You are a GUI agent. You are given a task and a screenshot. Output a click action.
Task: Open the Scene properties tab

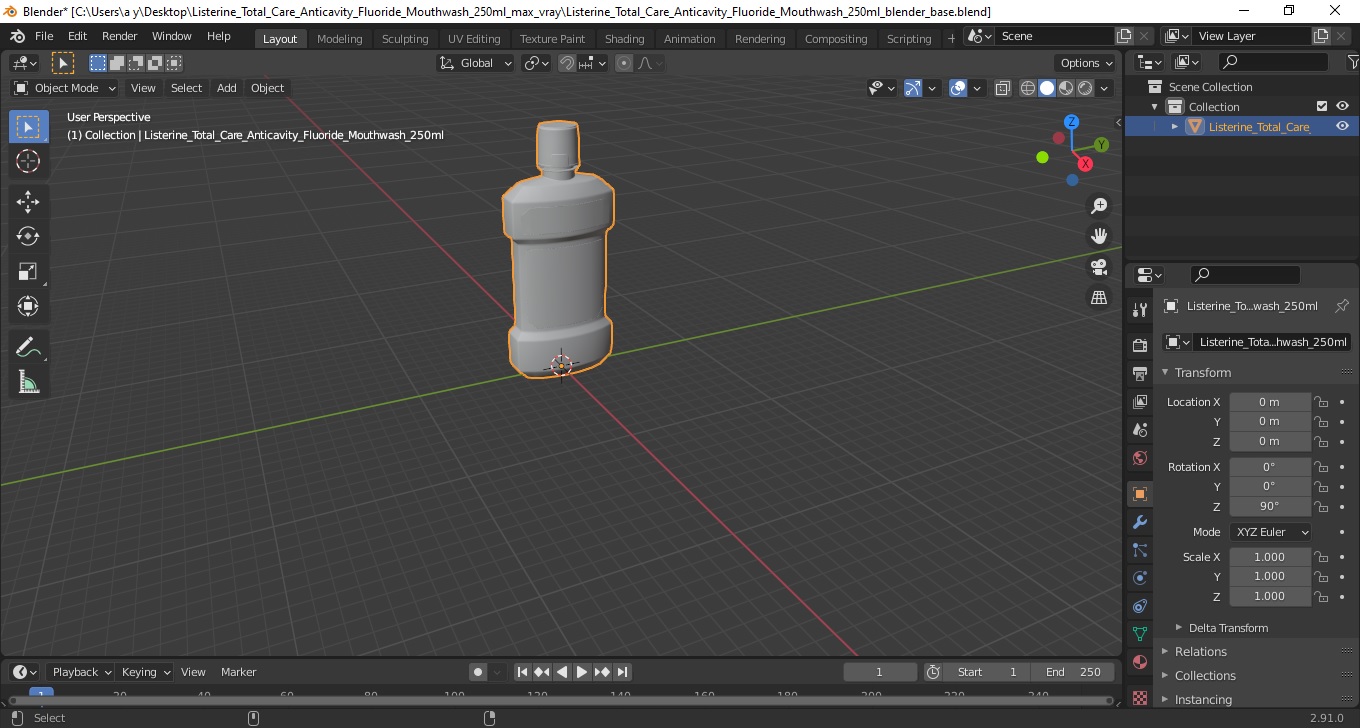pos(1139,429)
